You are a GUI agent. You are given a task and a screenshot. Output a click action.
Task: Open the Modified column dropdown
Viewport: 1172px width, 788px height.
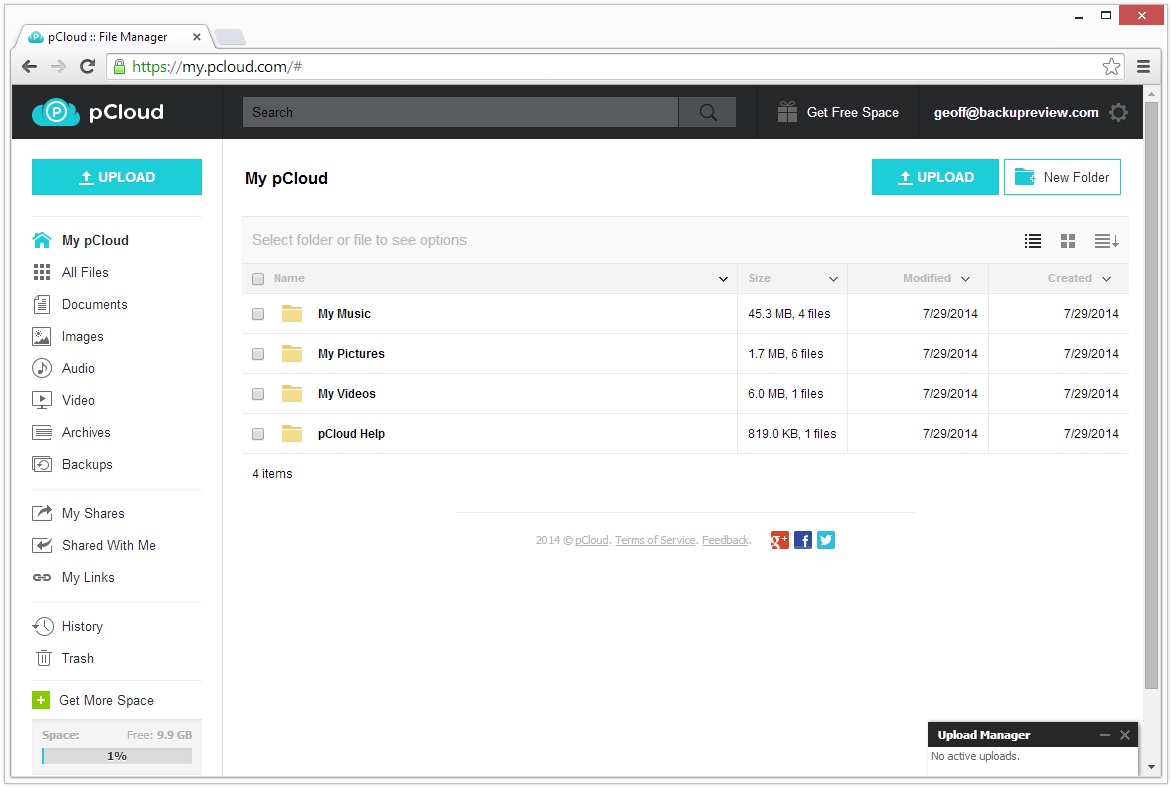[x=965, y=279]
